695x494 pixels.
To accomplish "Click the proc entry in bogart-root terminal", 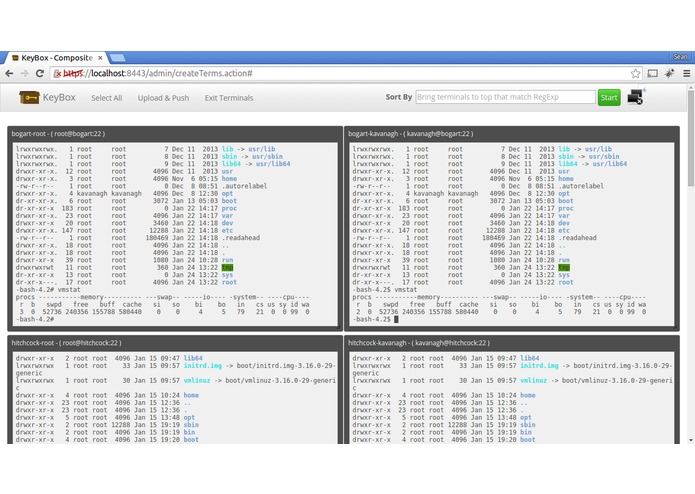I will (229, 208).
